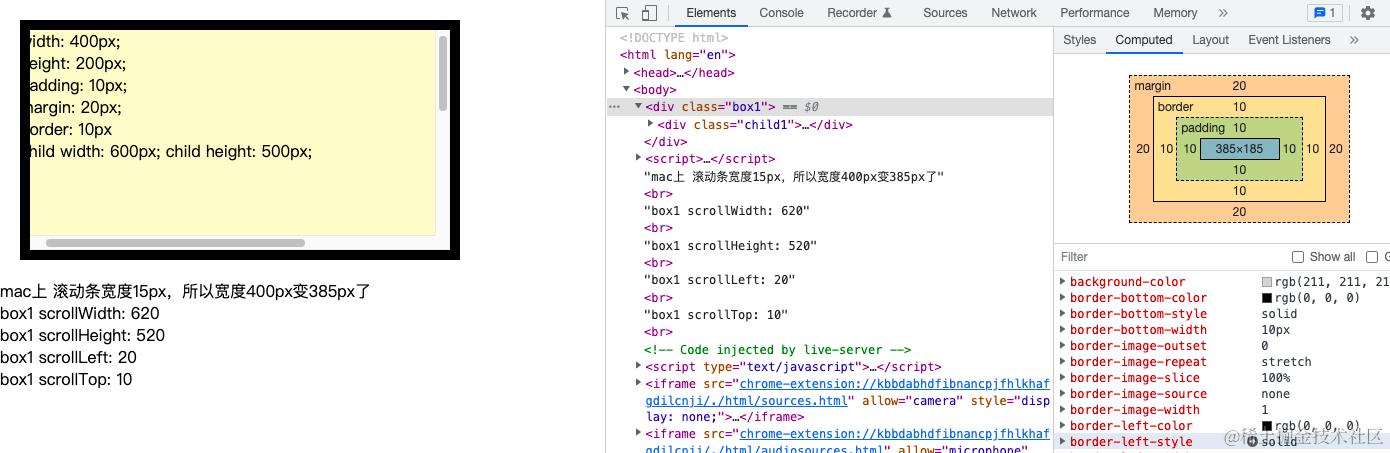Screen dimensions: 1390x453
Task: Expand the head element node
Action: [x=627, y=72]
